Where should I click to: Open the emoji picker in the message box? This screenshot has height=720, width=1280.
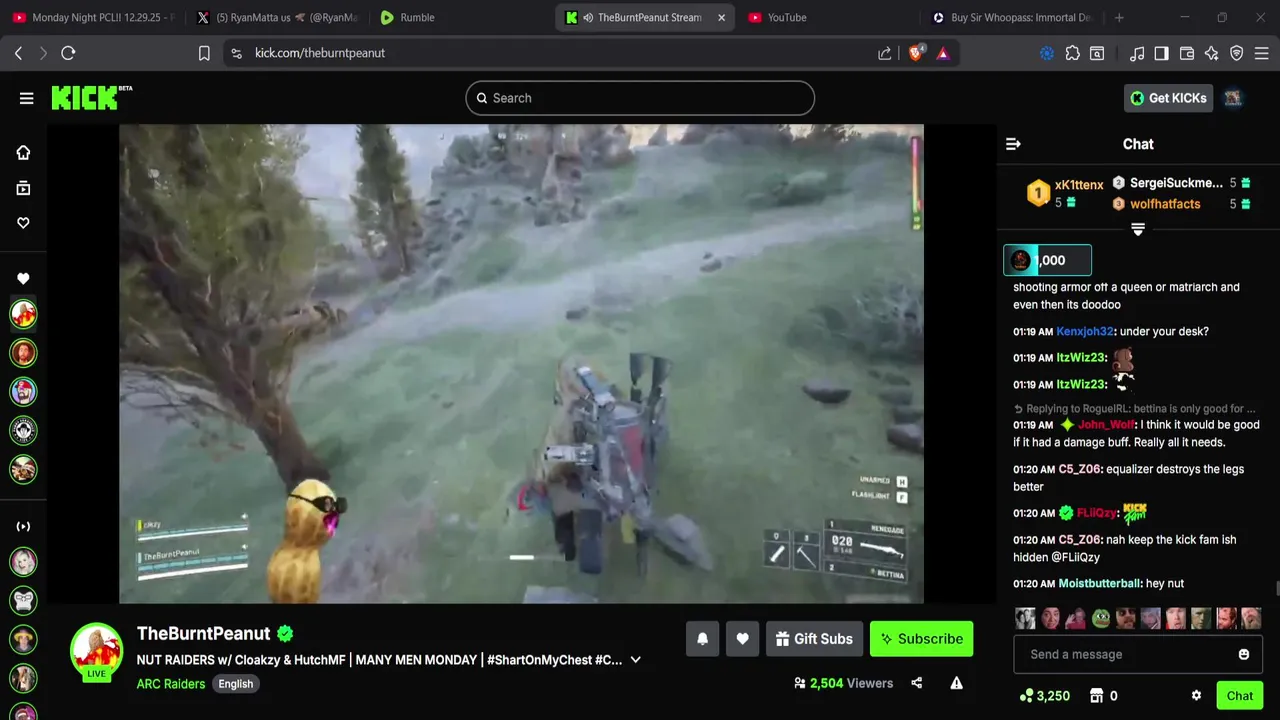(1244, 654)
